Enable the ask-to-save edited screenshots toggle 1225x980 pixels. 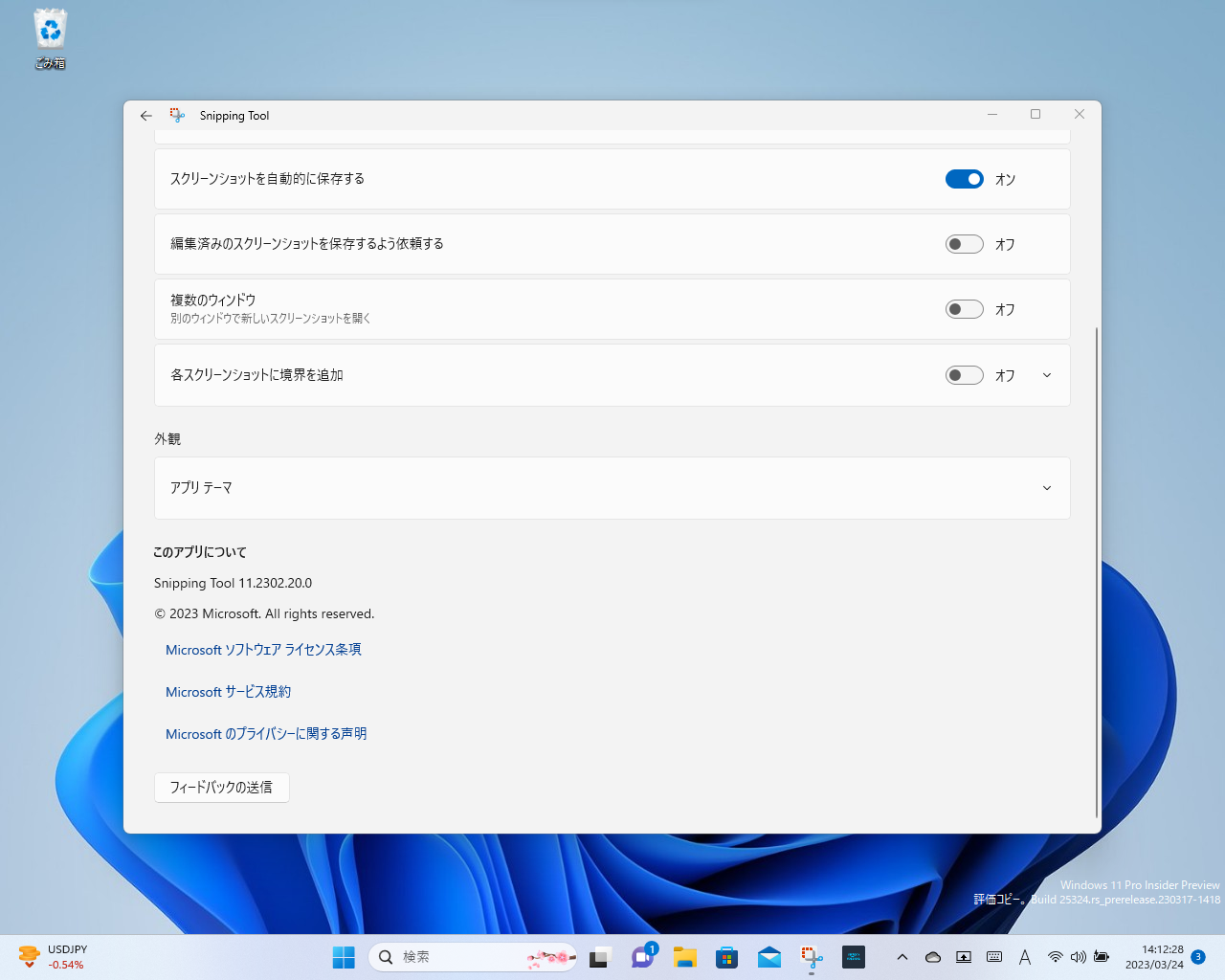(964, 244)
